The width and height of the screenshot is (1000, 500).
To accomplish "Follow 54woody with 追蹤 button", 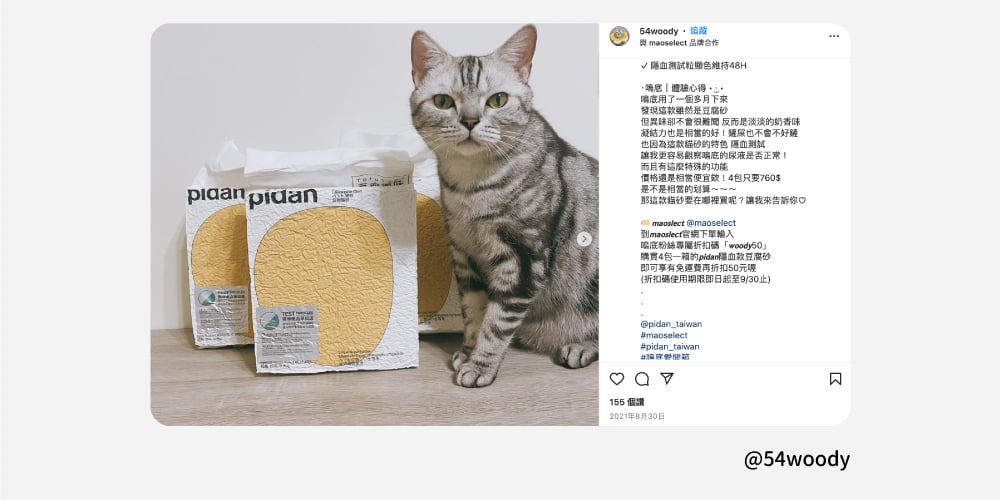I will pyautogui.click(x=698, y=31).
